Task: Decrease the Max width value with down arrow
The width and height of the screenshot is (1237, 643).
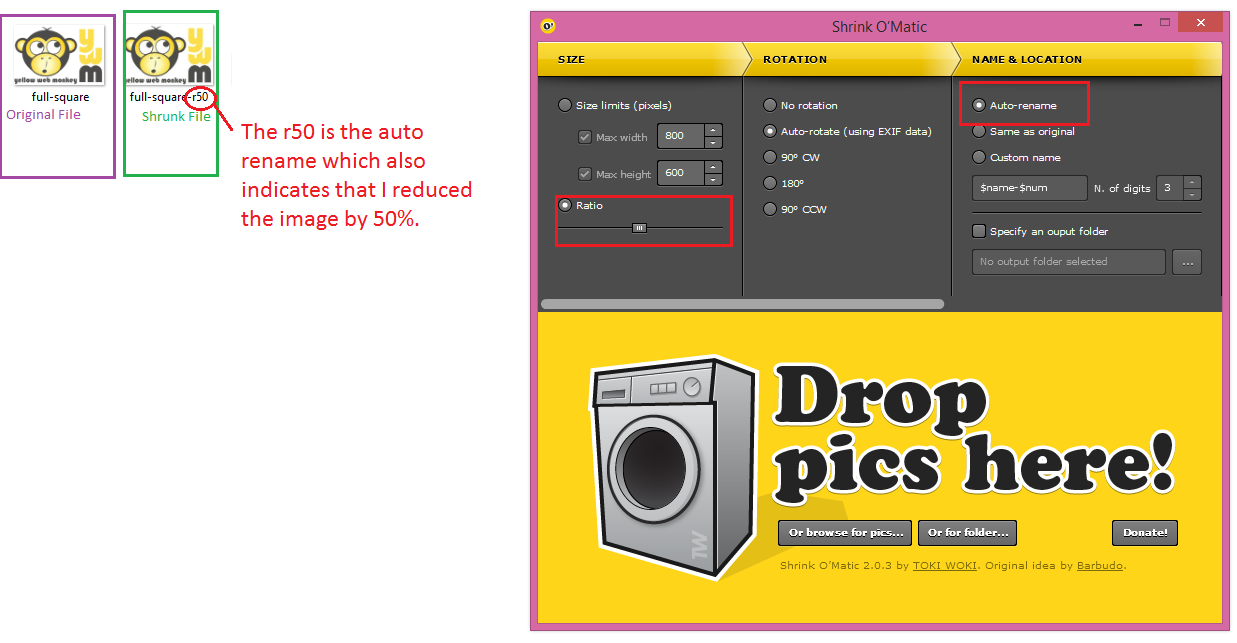Action: tap(713, 142)
